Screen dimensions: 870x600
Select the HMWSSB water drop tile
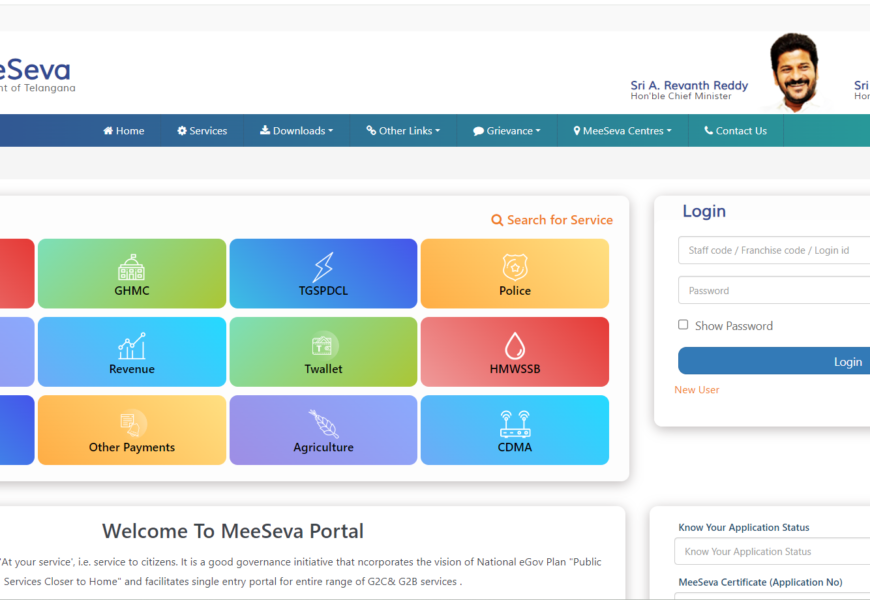point(514,352)
